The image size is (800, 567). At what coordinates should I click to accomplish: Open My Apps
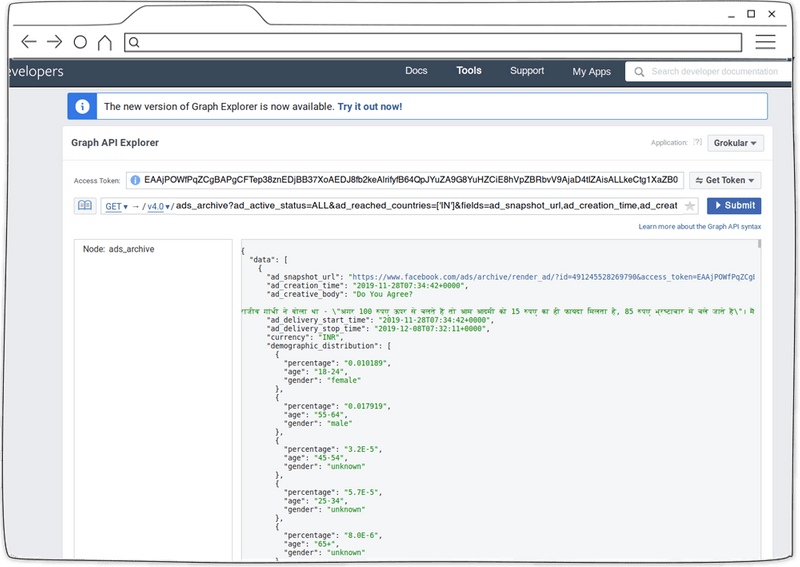(x=591, y=72)
